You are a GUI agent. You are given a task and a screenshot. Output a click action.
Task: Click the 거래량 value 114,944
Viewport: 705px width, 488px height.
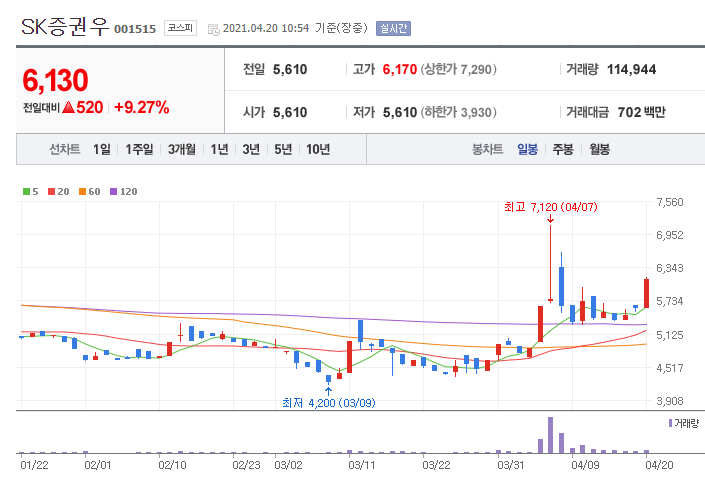[x=631, y=70]
